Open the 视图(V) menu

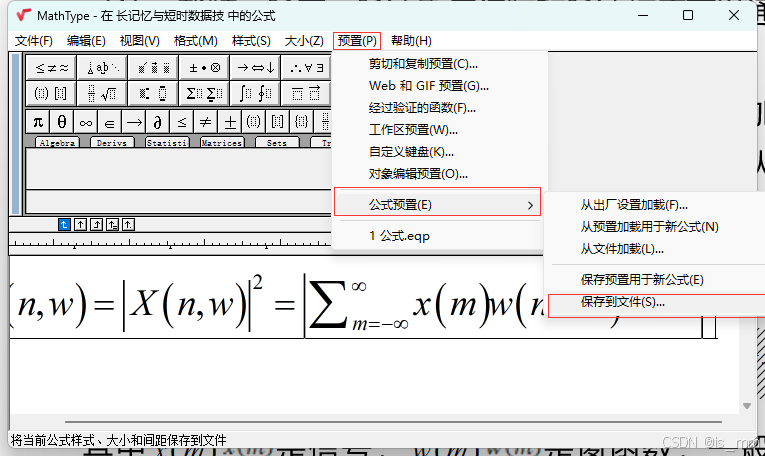(140, 41)
